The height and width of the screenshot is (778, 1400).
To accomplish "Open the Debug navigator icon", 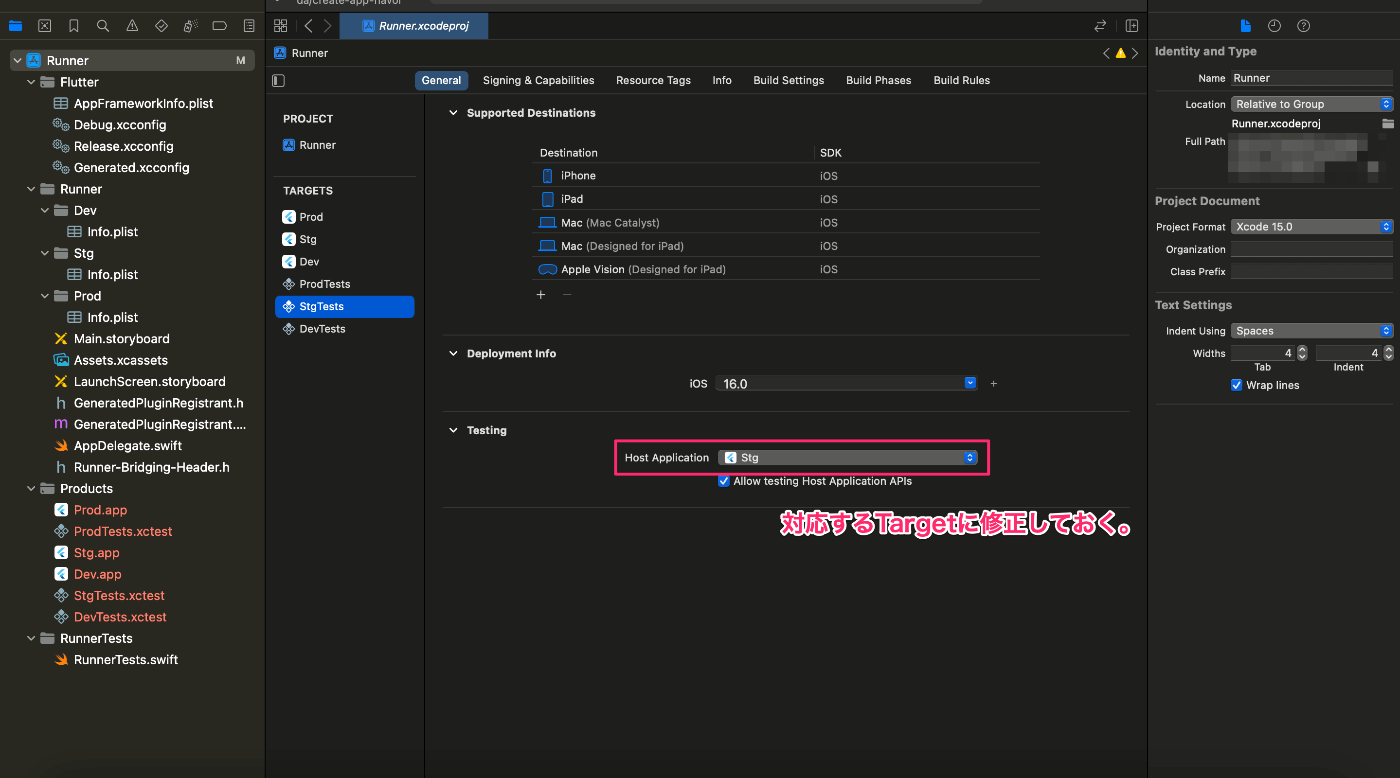I will pyautogui.click(x=191, y=26).
